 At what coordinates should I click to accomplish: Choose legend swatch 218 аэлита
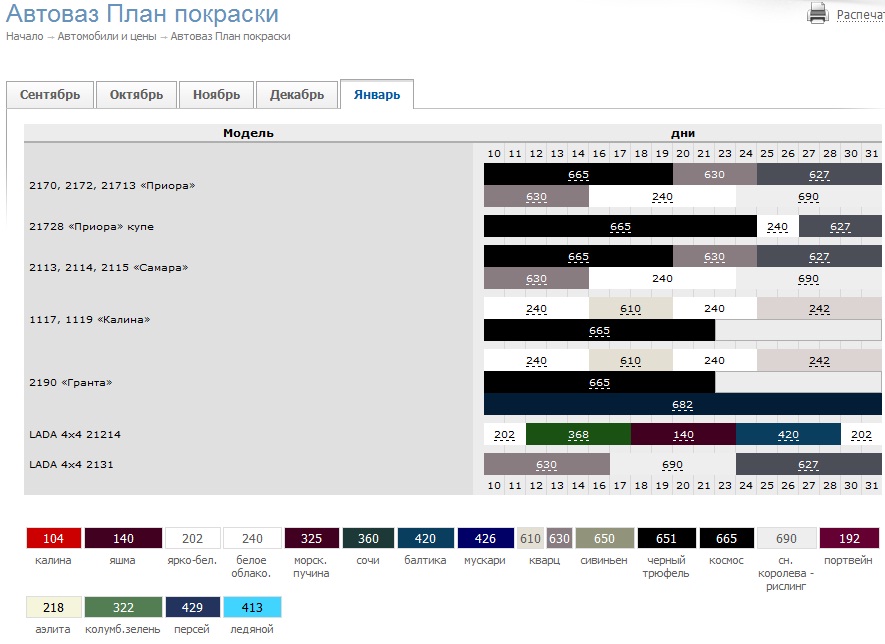click(54, 607)
